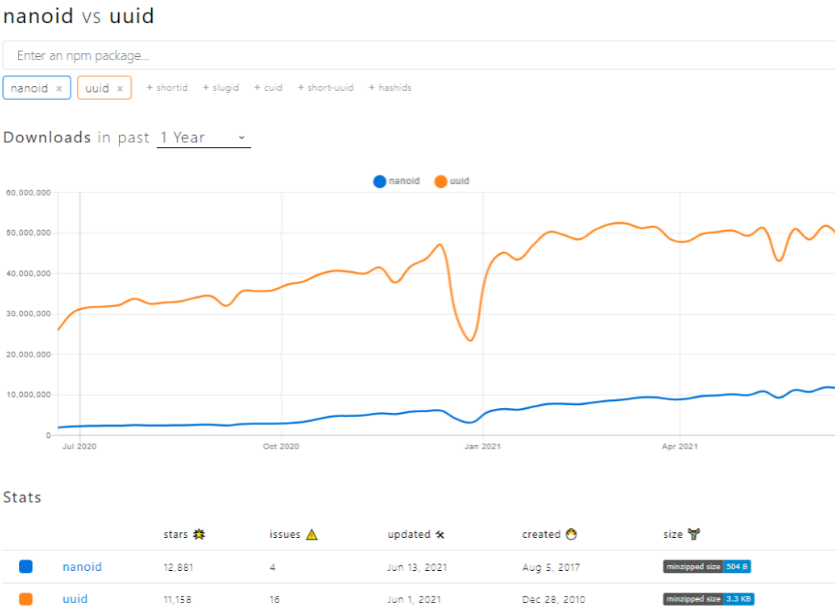Screen dimensions: 835x606
Task: Click uuid stars value 11,158
Action: point(177,600)
